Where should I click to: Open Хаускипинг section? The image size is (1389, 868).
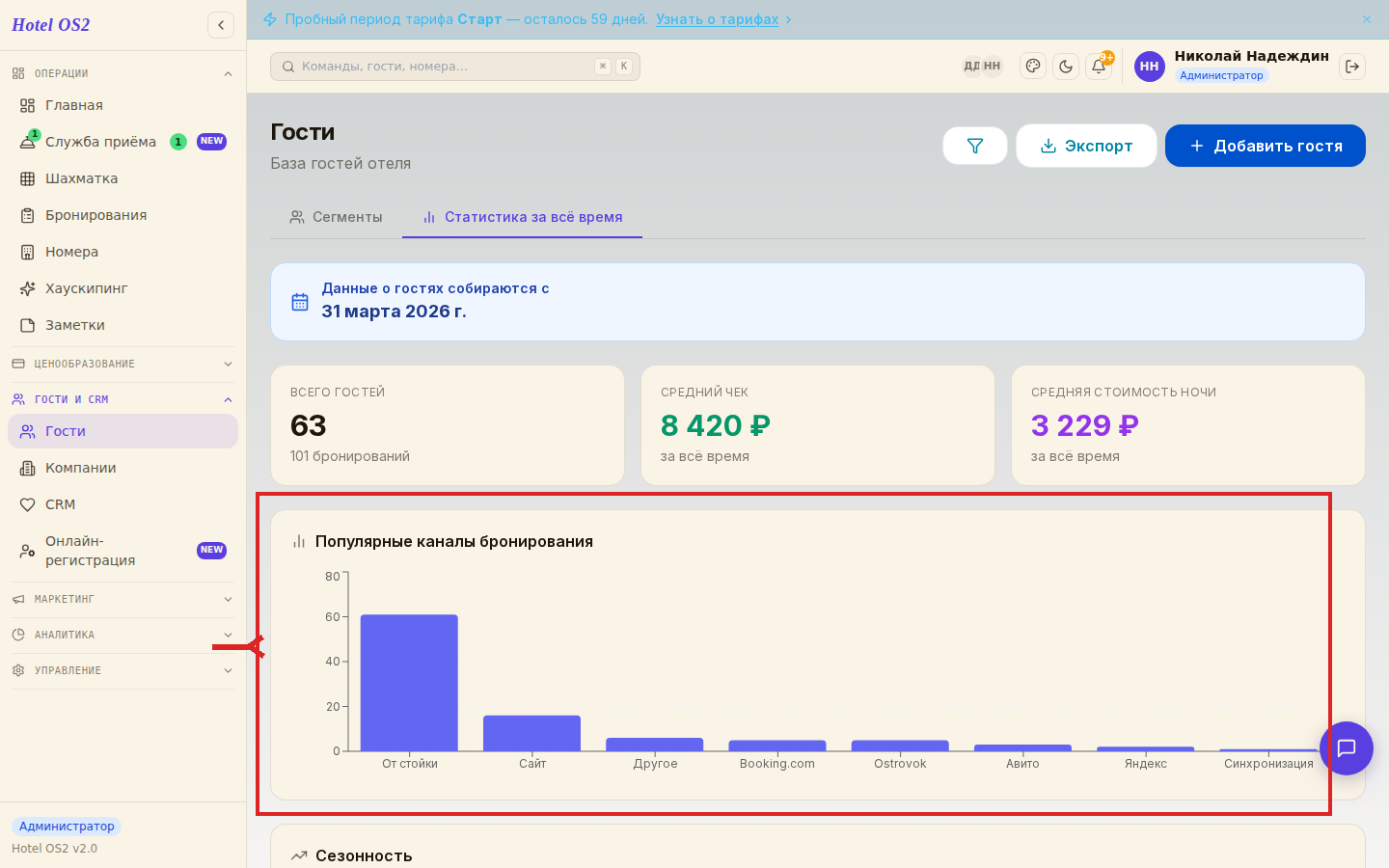pos(123,288)
